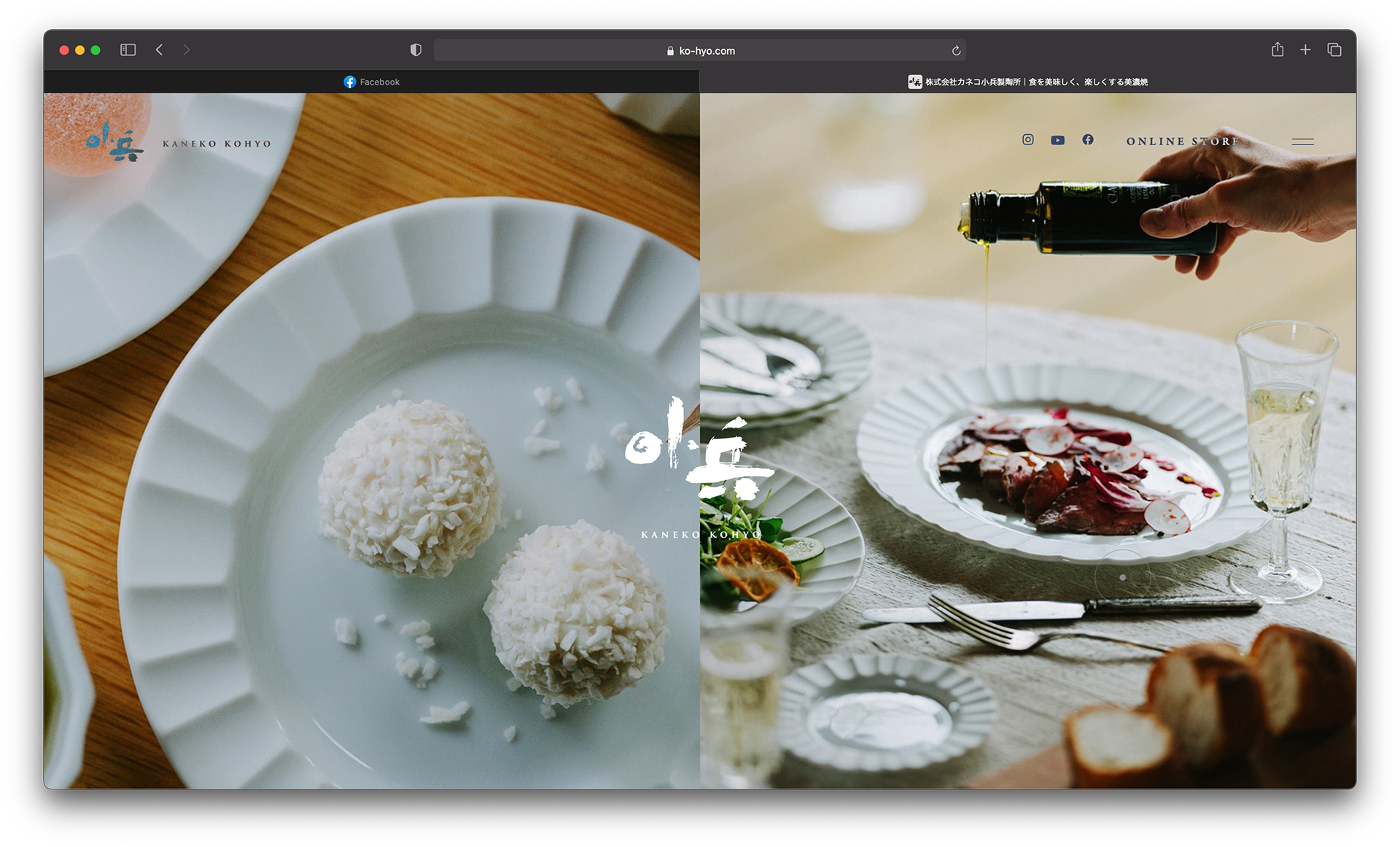Viewport: 1400px width, 847px height.
Task: Toggle the Safari sidebar
Action: (x=128, y=50)
